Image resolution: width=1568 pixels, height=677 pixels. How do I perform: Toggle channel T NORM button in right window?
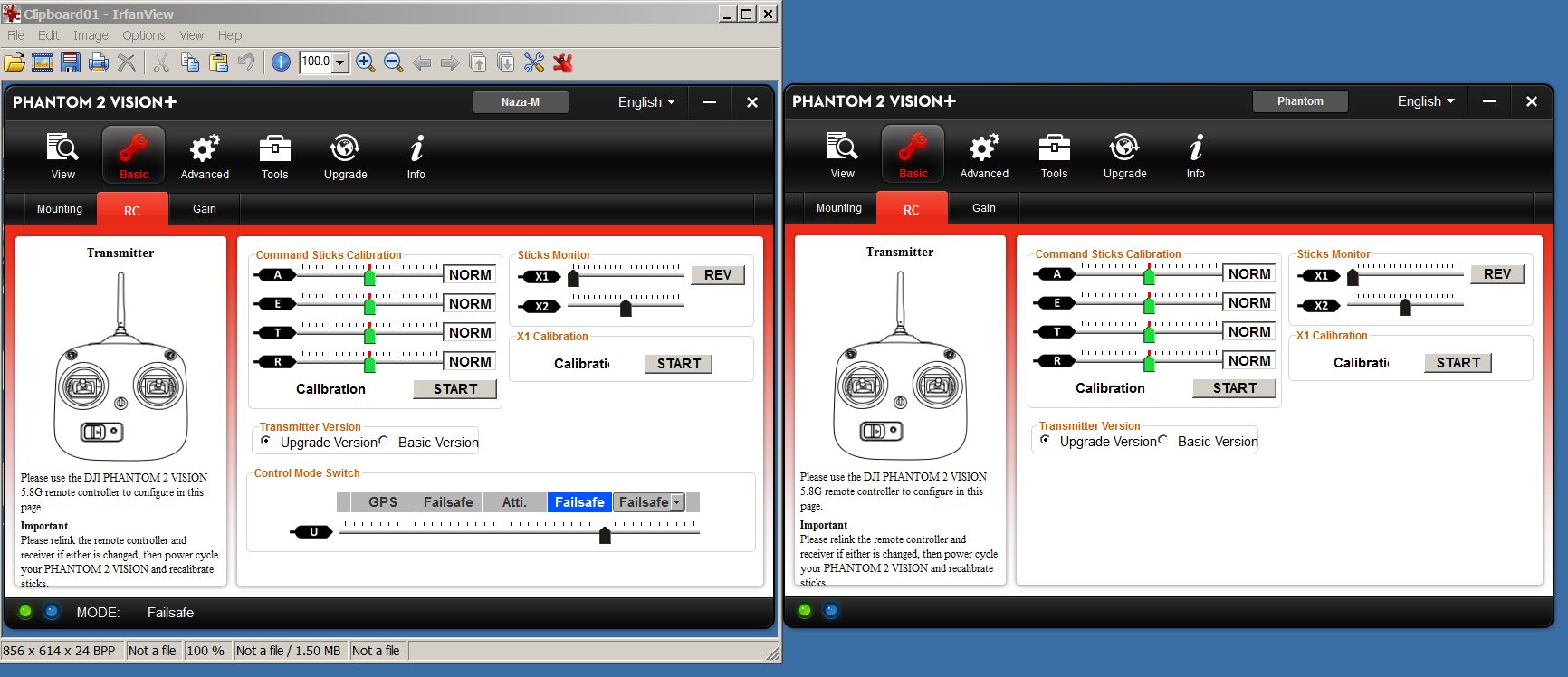(x=1249, y=332)
